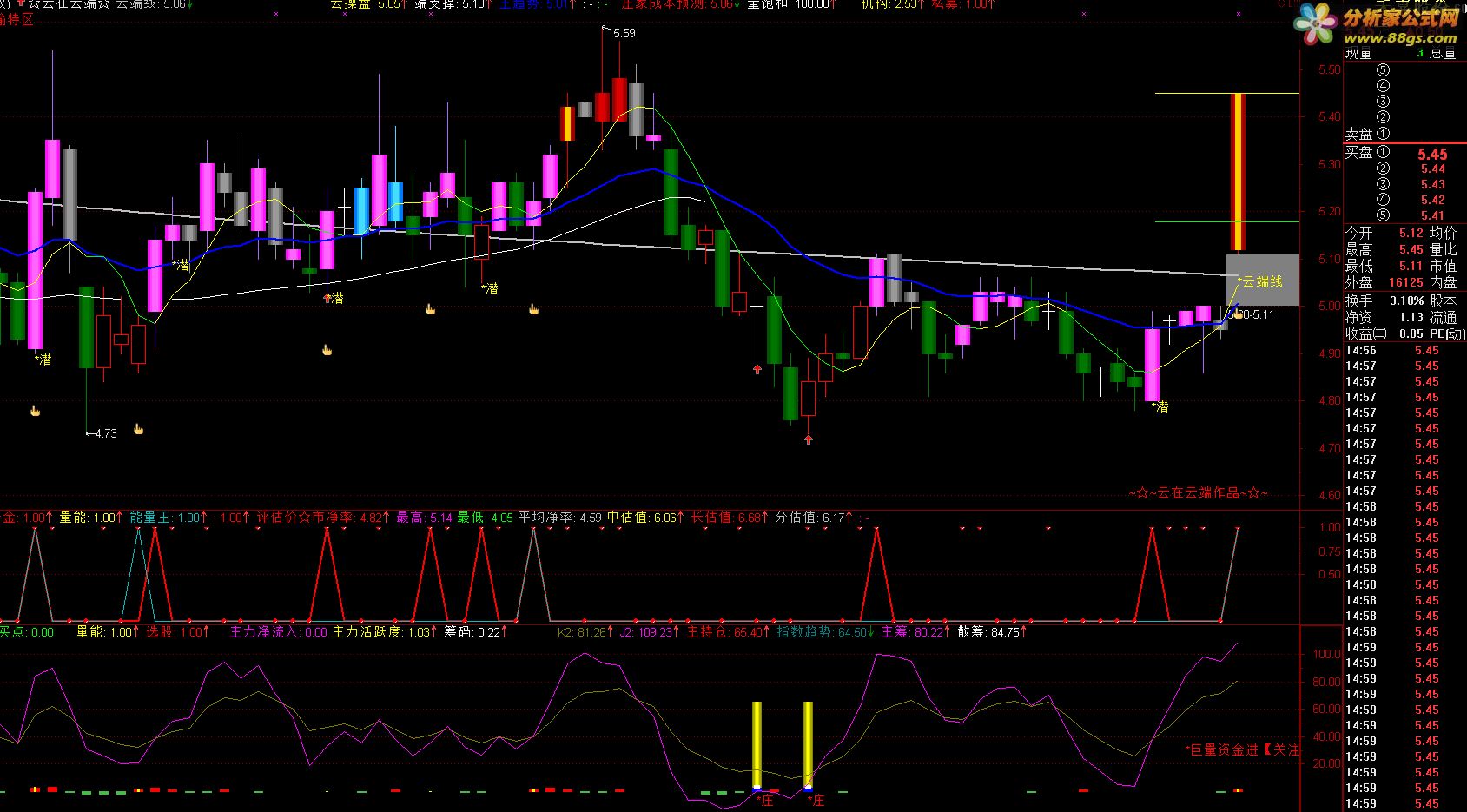Click the 买点: 0.00 indicator label
The image size is (1467, 812).
26,632
